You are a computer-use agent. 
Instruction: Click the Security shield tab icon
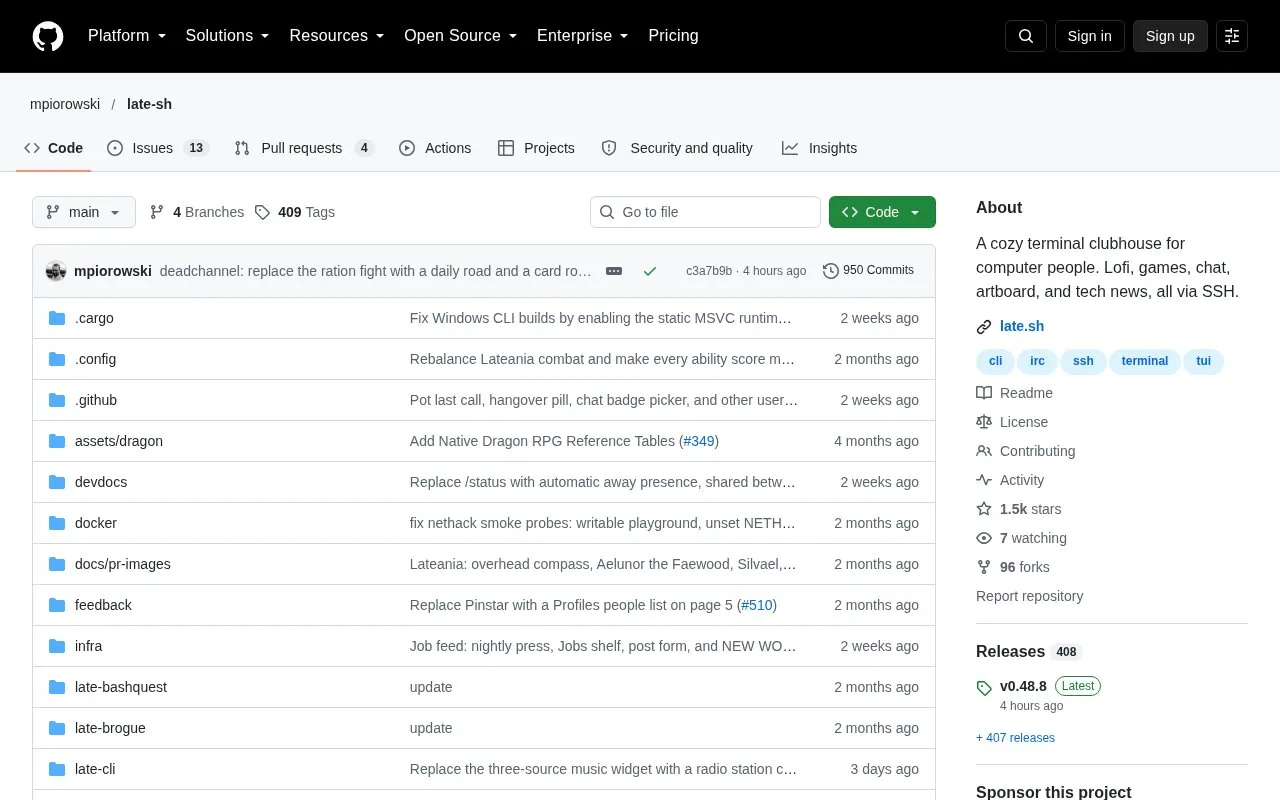pos(609,148)
